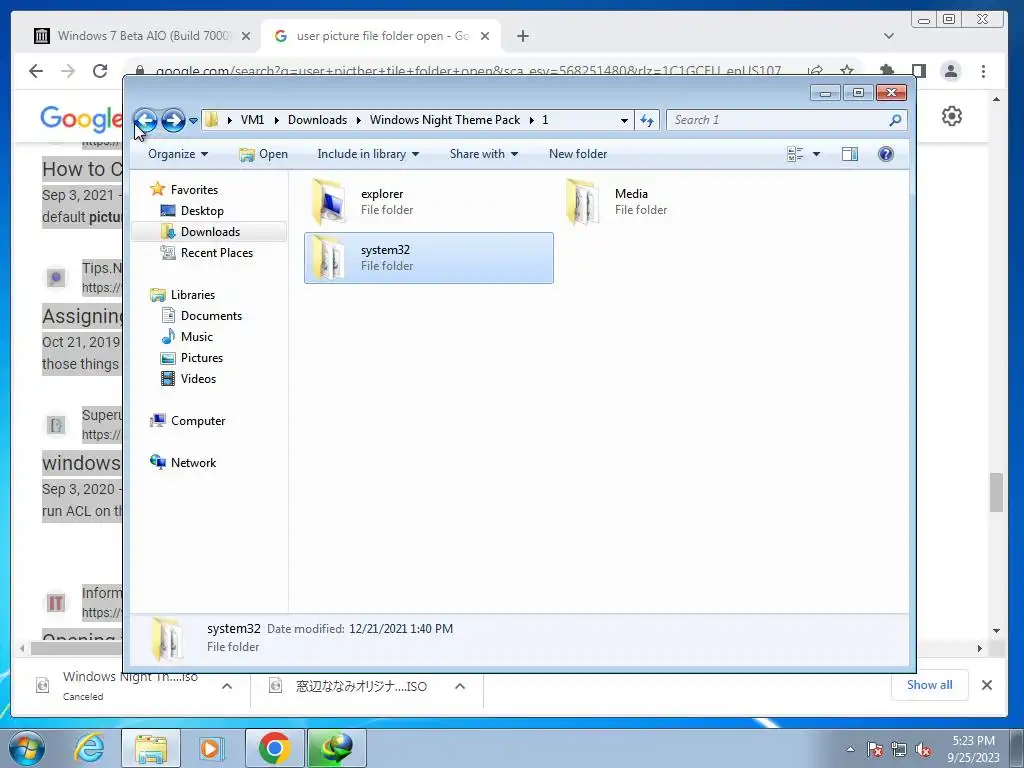This screenshot has width=1024, height=768.
Task: Open Explorer help via question mark icon
Action: (x=886, y=154)
